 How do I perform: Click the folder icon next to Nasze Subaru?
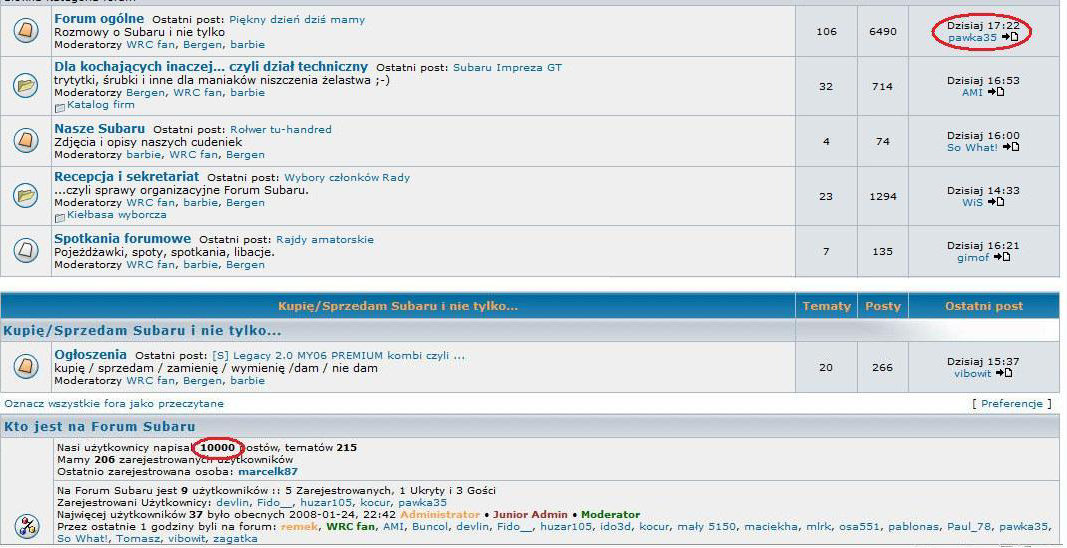[x=26, y=141]
